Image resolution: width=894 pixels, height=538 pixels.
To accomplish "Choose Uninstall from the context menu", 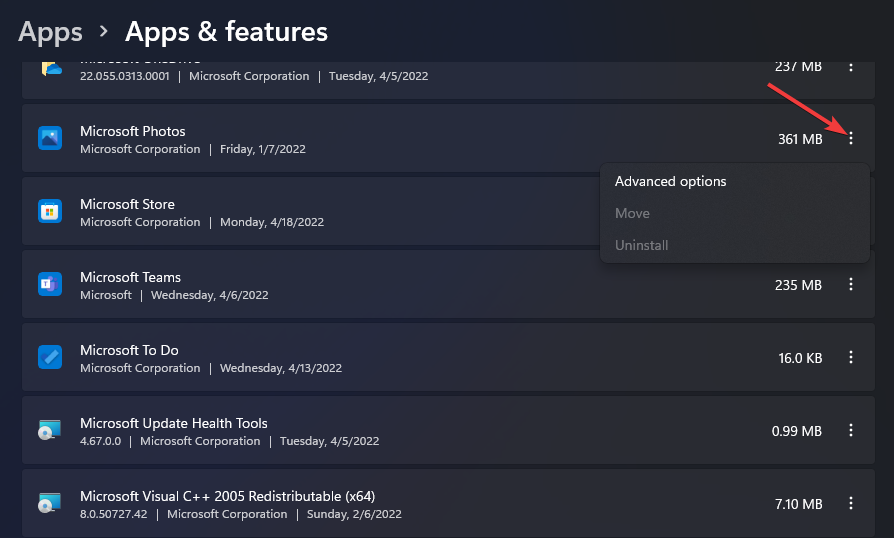I will click(x=641, y=245).
